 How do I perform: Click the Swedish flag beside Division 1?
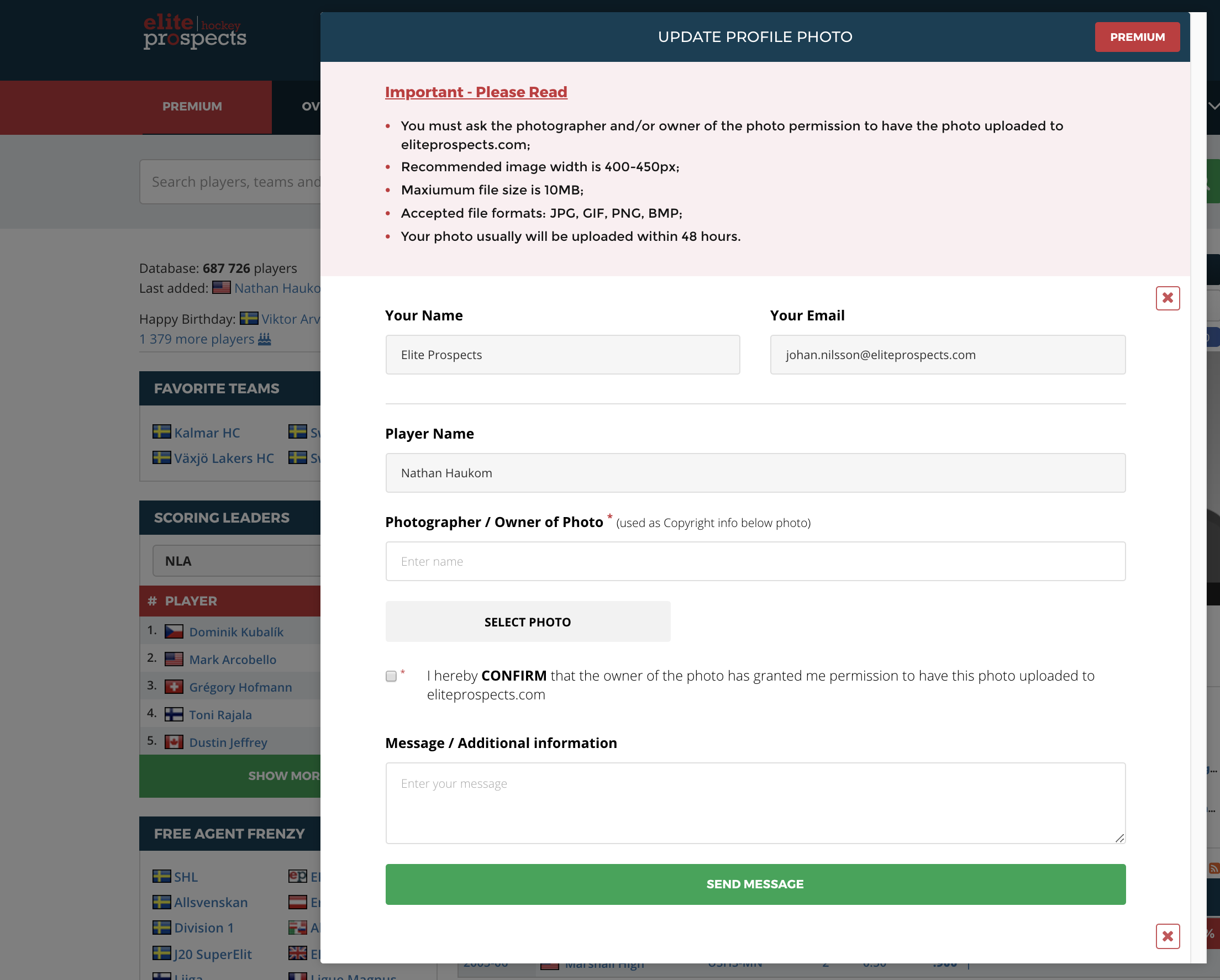coord(162,928)
